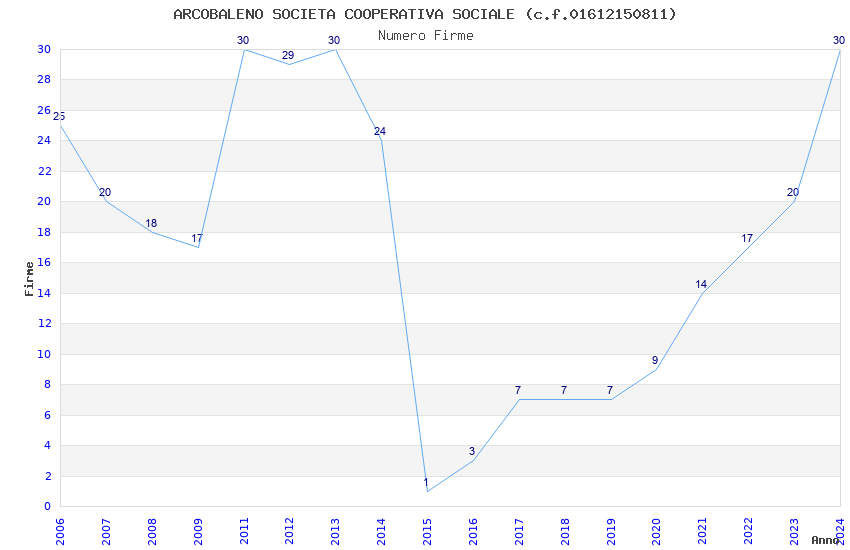Screen dimensions: 850x550
Task: Select the 2017 year label on x-axis
Action: pos(519,531)
